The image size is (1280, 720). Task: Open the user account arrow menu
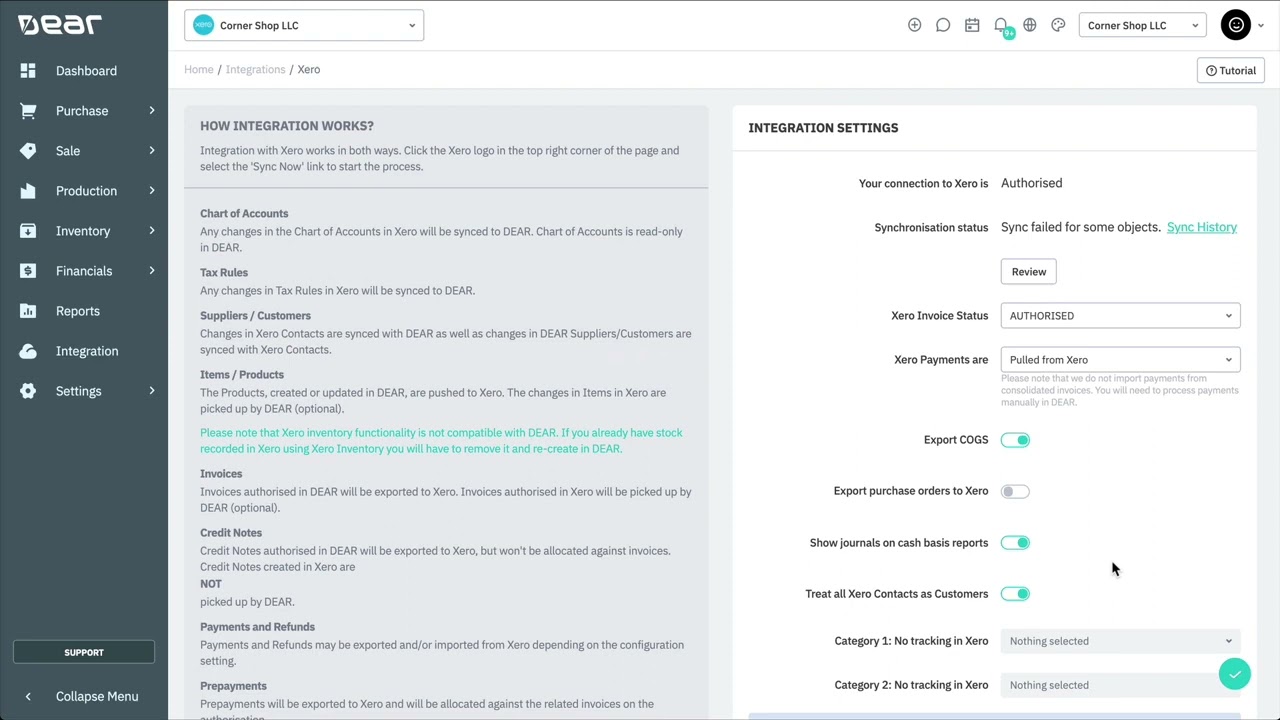pyautogui.click(x=1261, y=26)
